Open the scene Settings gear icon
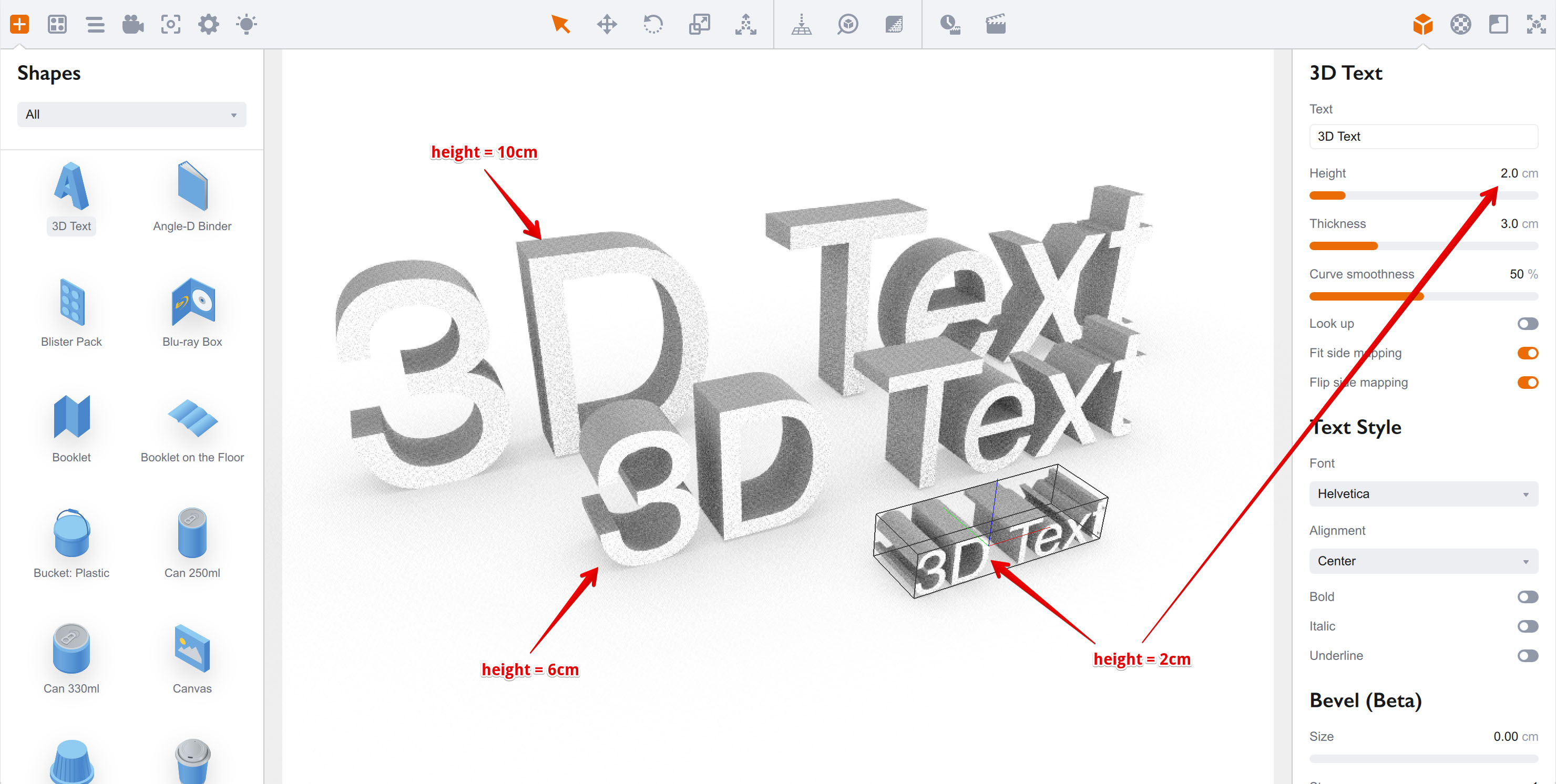 [x=208, y=24]
